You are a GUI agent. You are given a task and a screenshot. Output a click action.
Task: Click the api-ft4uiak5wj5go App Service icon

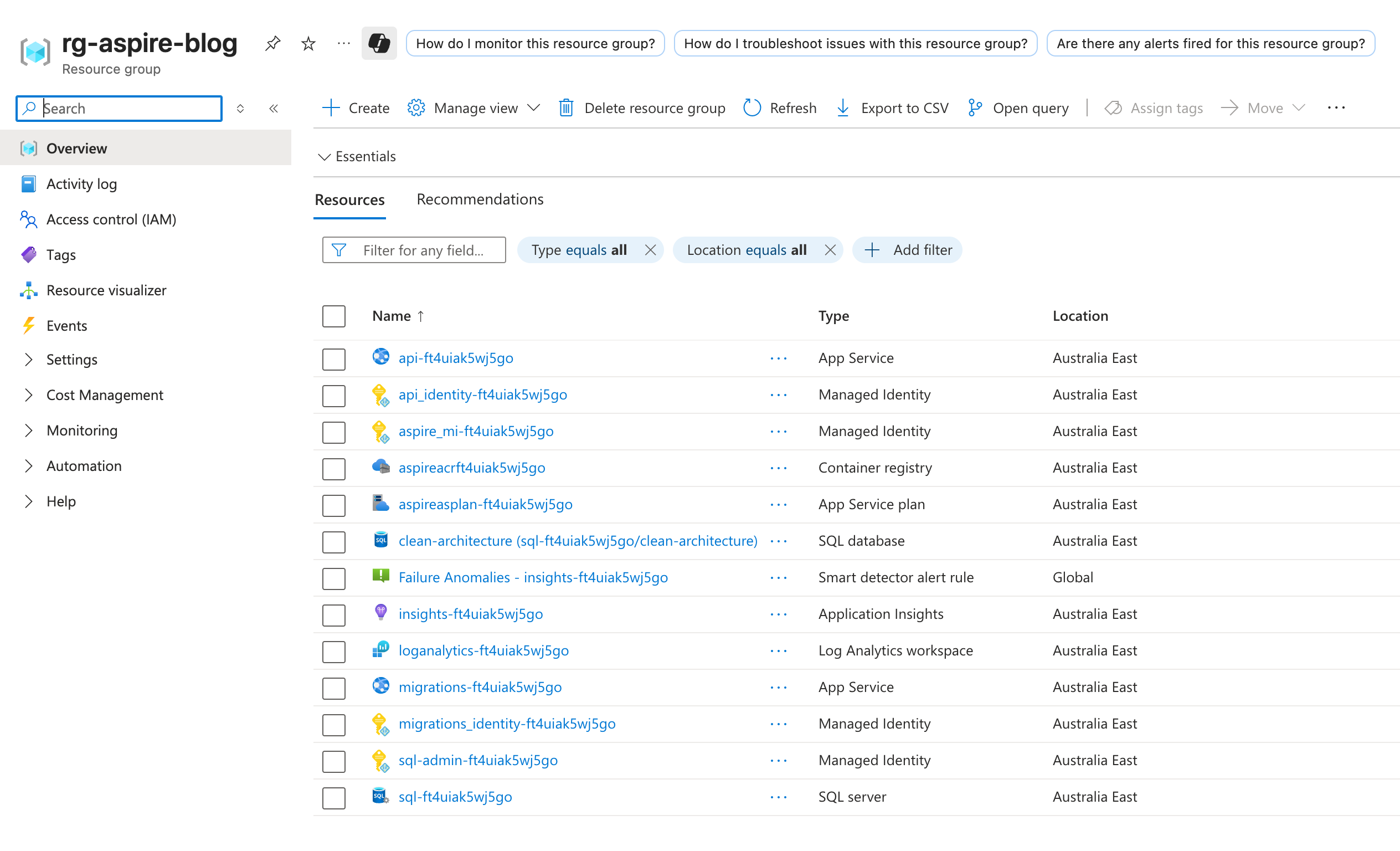[x=380, y=356]
